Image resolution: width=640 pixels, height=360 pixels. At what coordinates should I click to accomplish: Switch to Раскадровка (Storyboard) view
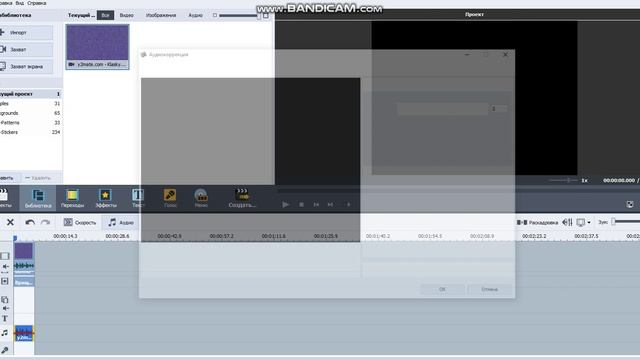point(537,222)
